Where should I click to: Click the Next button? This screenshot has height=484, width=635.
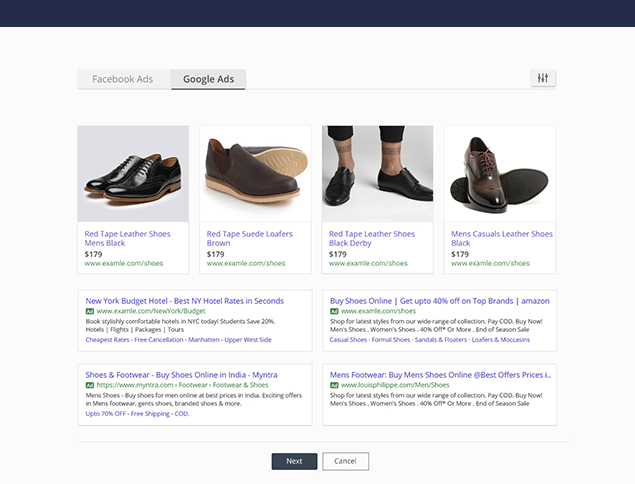click(294, 461)
